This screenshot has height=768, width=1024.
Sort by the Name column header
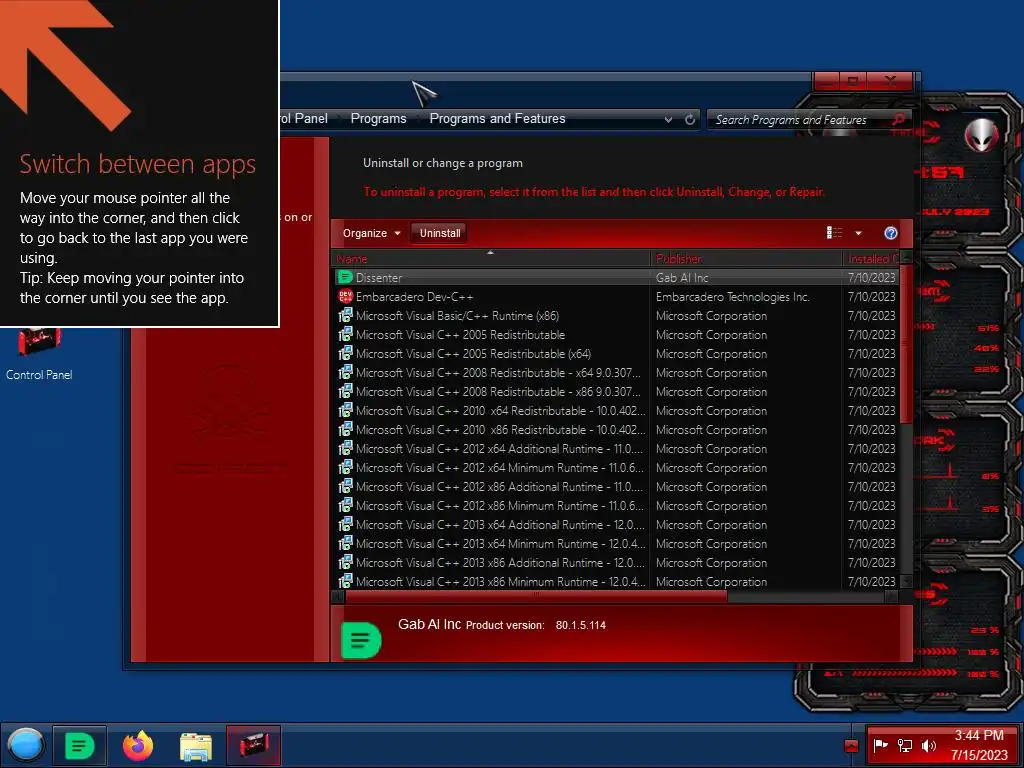coord(490,259)
